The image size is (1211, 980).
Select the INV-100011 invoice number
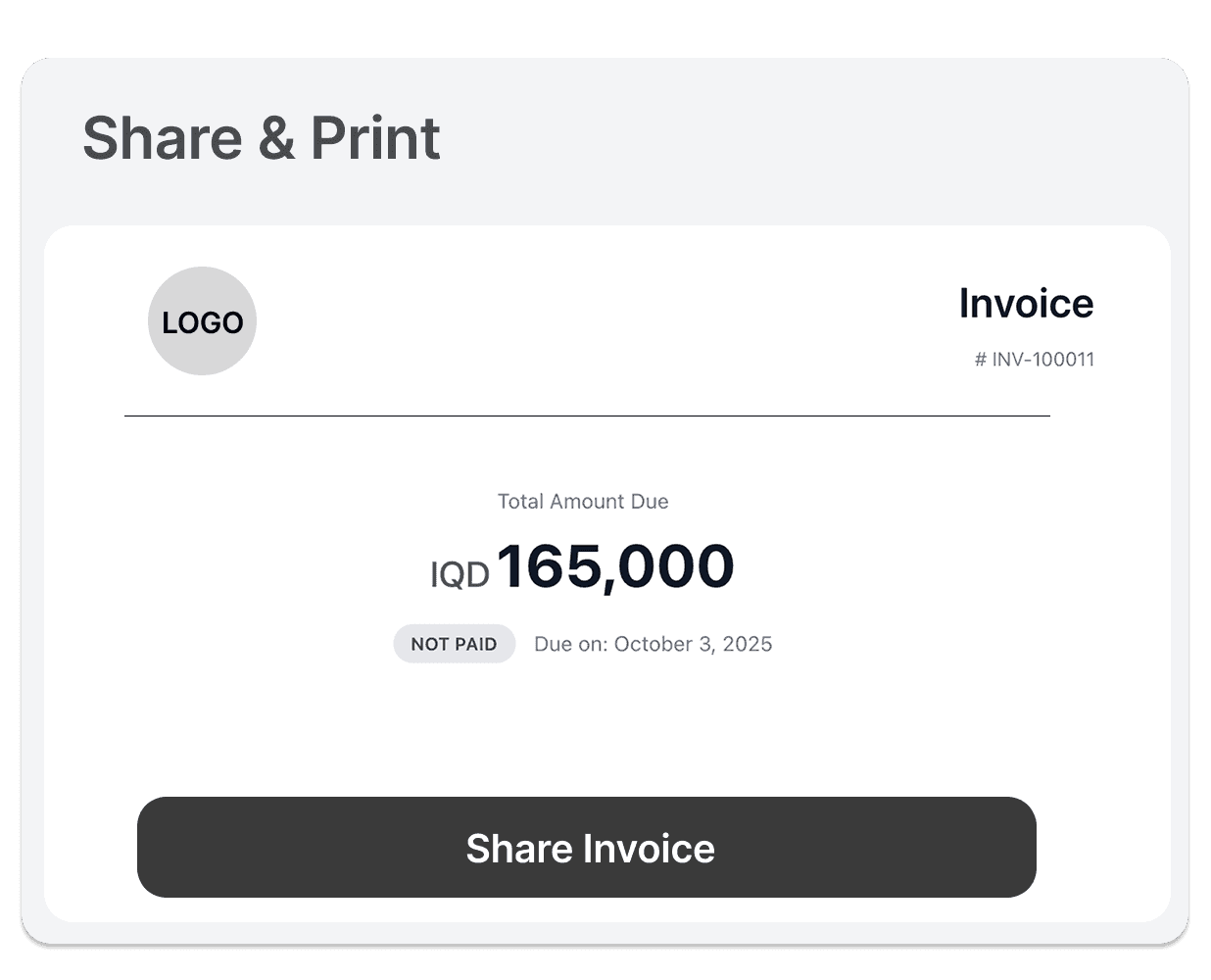pos(1042,360)
